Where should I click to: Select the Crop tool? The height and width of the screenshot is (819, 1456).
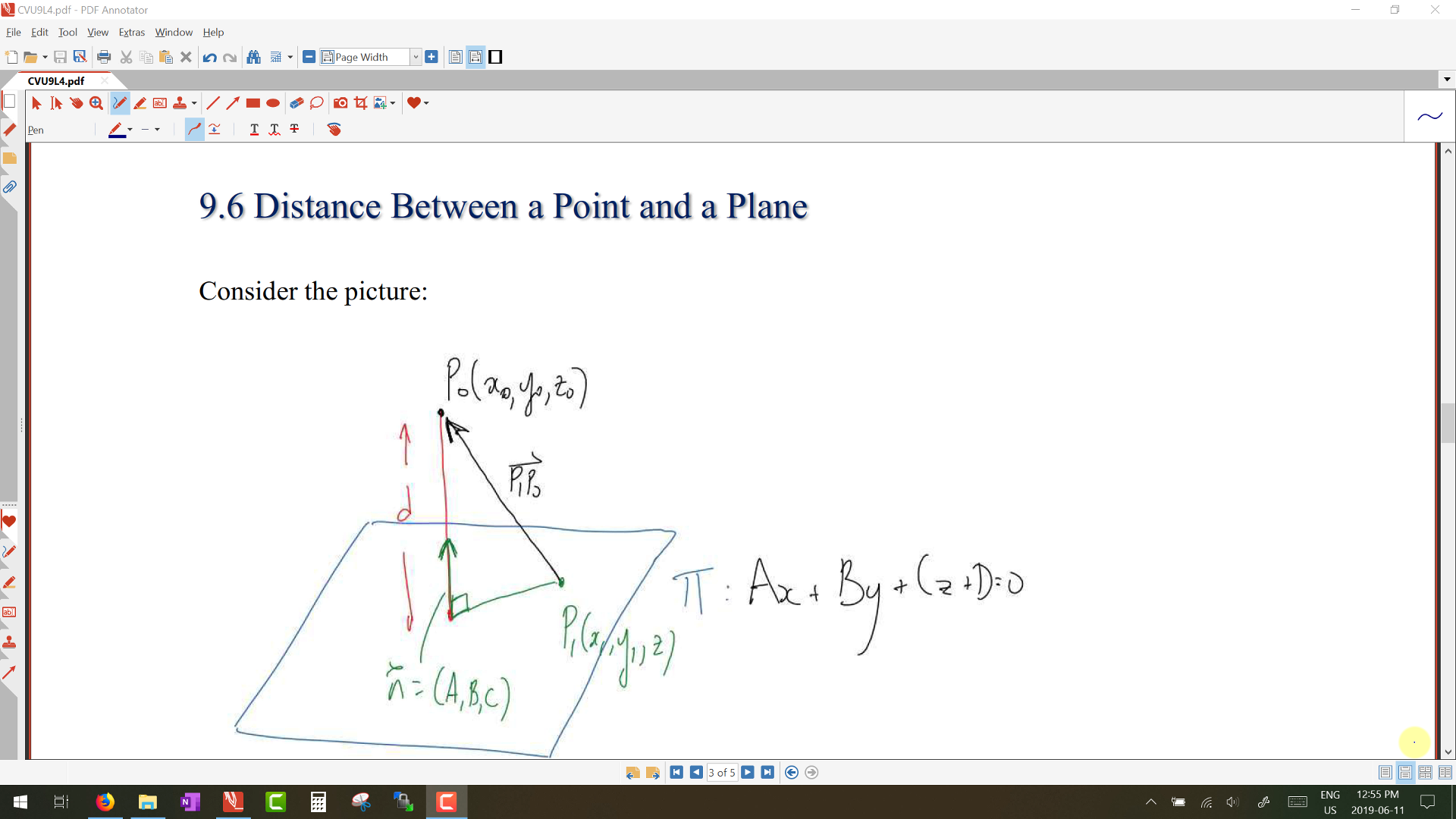[361, 103]
